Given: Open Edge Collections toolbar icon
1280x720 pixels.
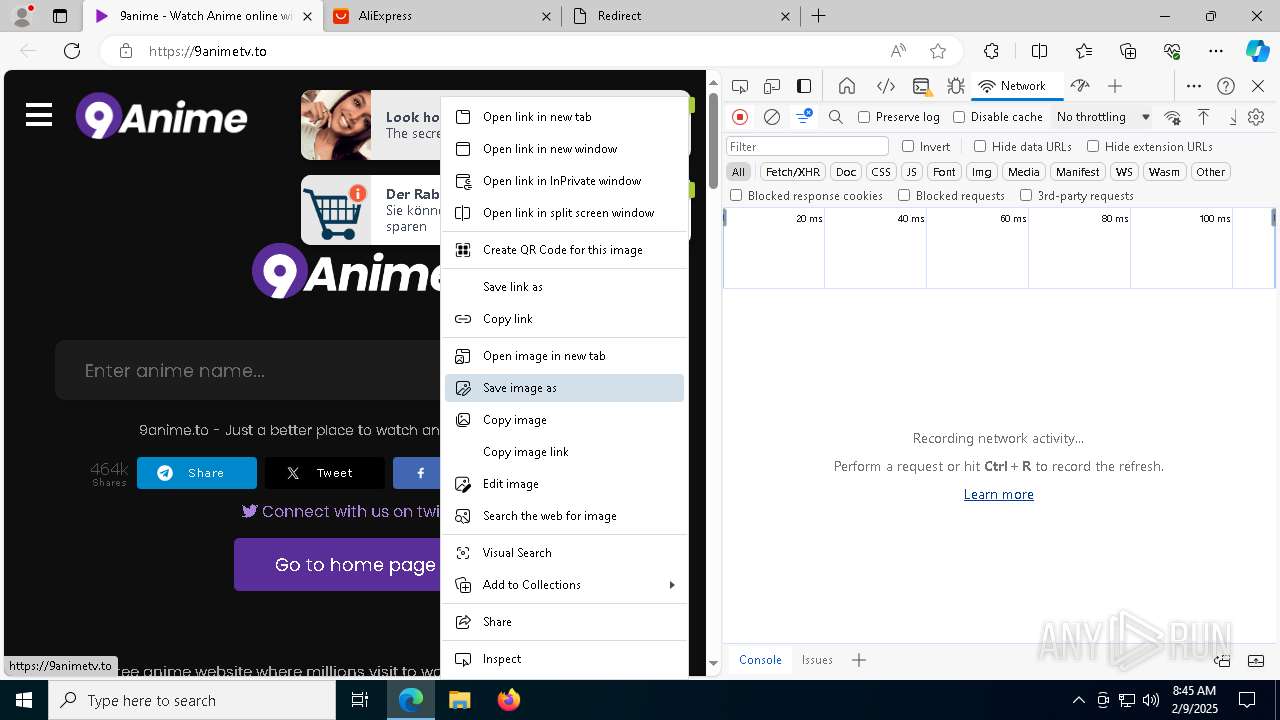Looking at the screenshot, I should pos(1128,51).
